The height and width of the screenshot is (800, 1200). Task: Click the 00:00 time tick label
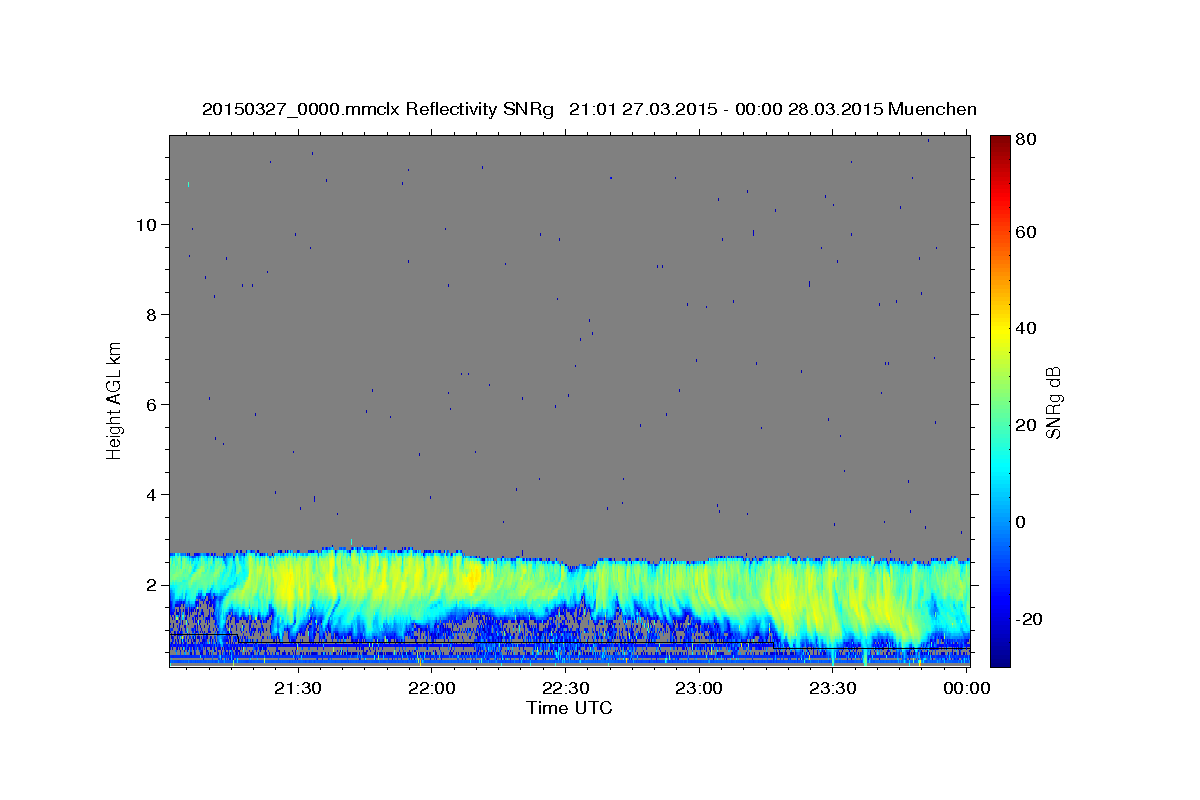pos(966,688)
